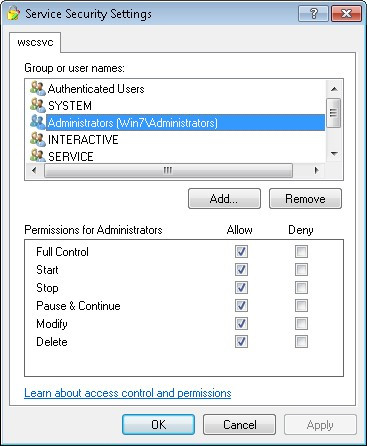
Task: Check Deny for Pause & Continue
Action: (301, 305)
